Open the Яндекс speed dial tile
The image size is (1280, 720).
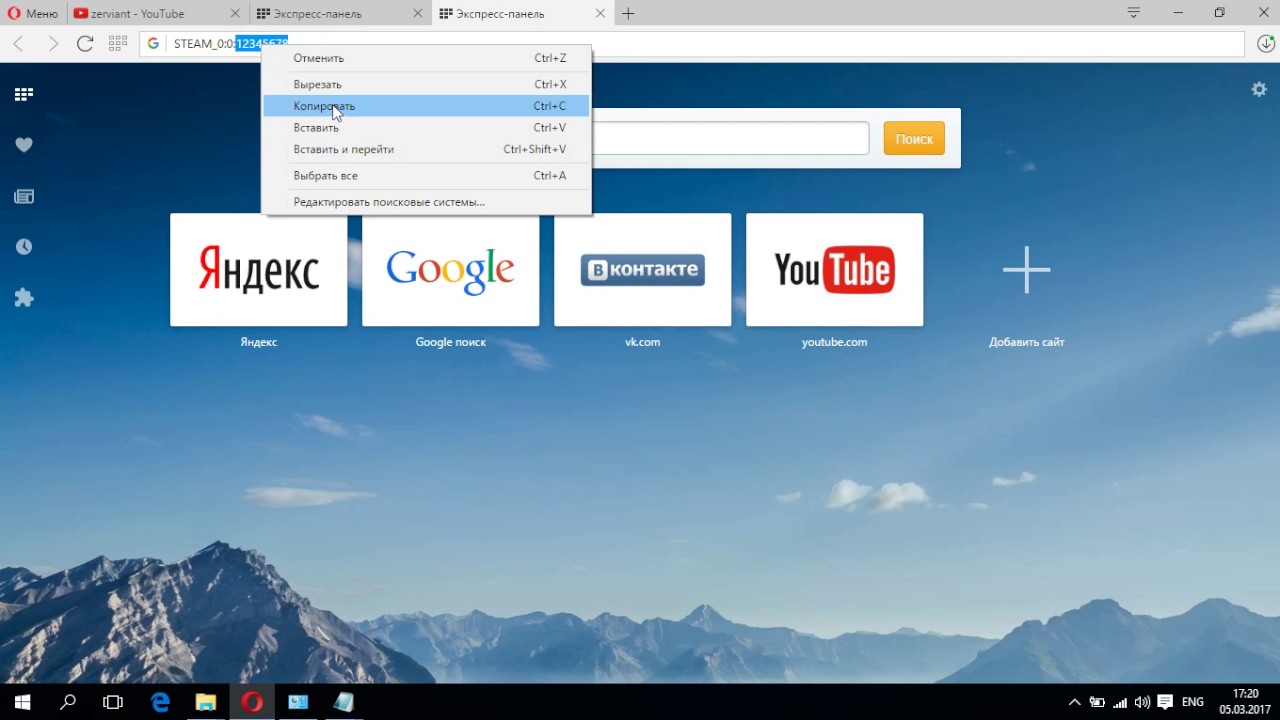[259, 270]
